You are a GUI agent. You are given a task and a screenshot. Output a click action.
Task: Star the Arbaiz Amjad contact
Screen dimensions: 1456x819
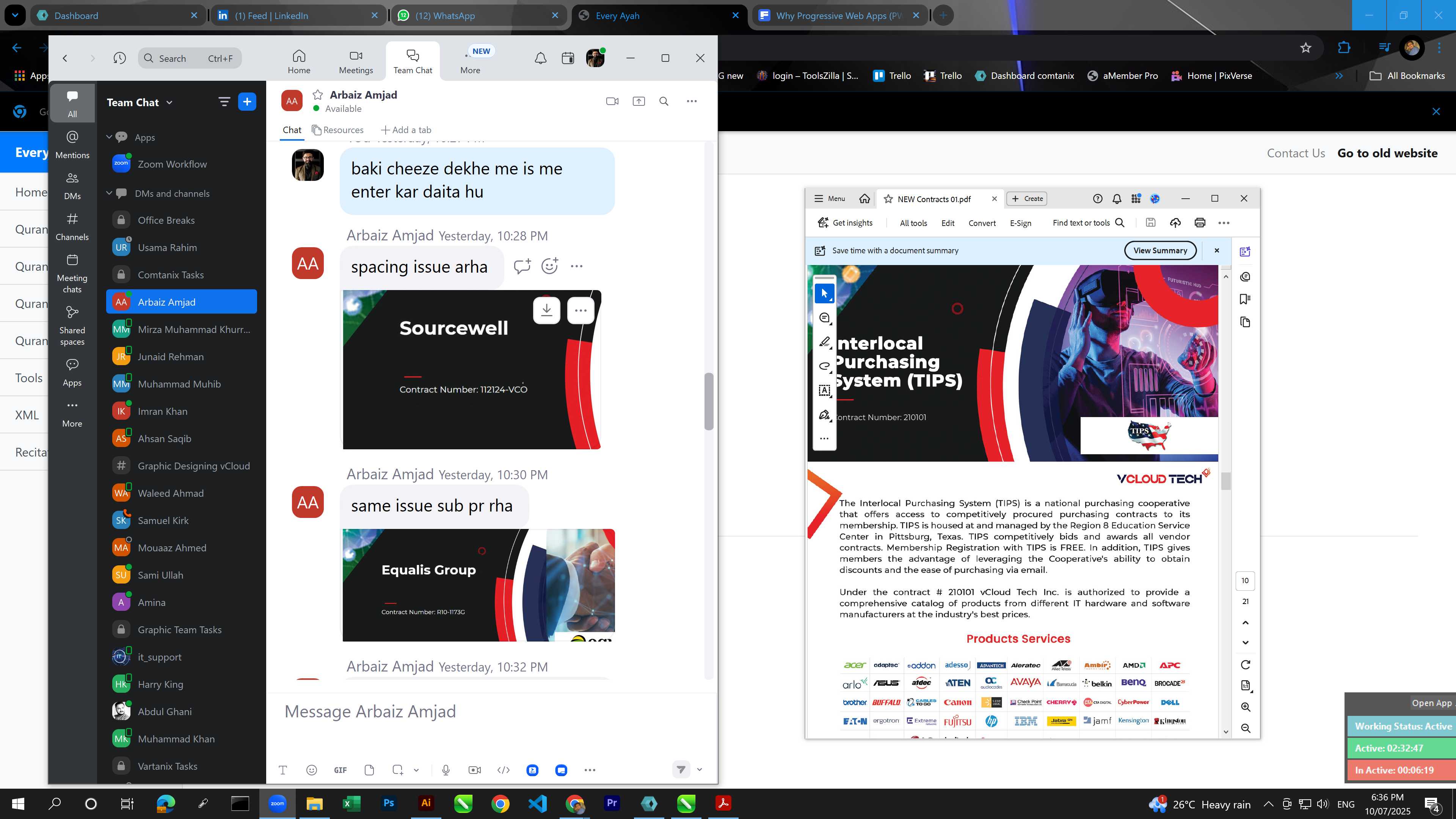tap(318, 94)
